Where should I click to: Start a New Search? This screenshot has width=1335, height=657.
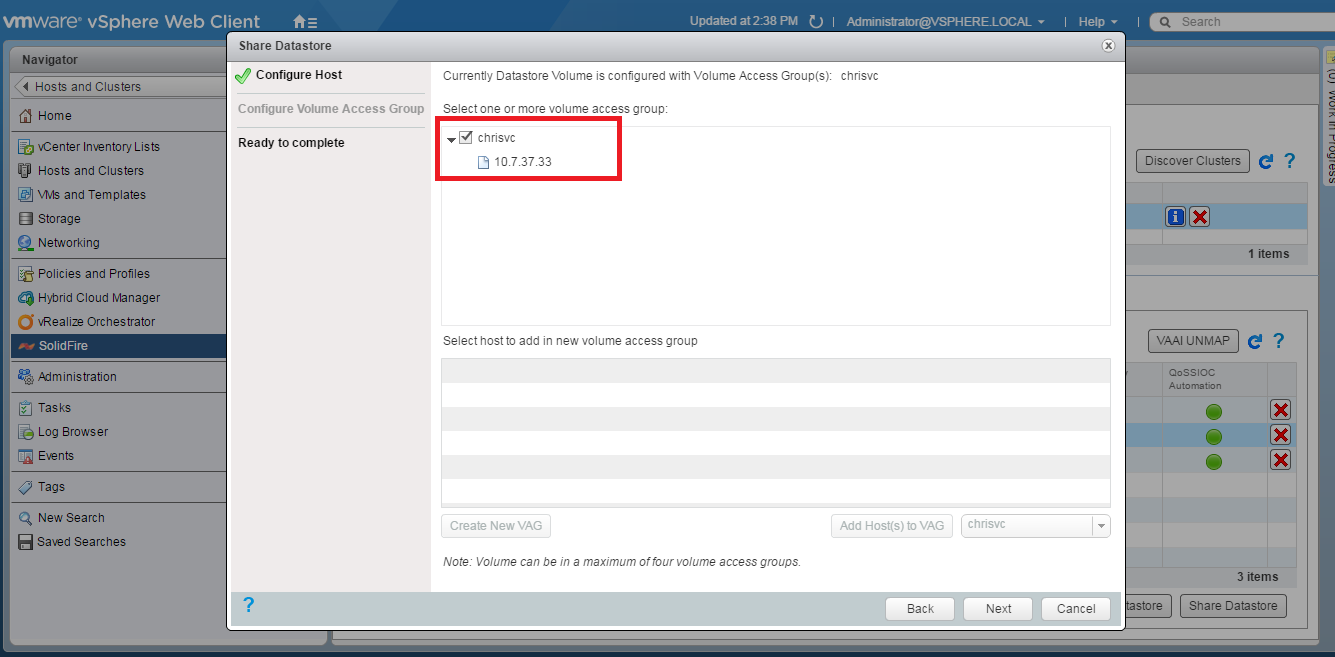click(71, 518)
